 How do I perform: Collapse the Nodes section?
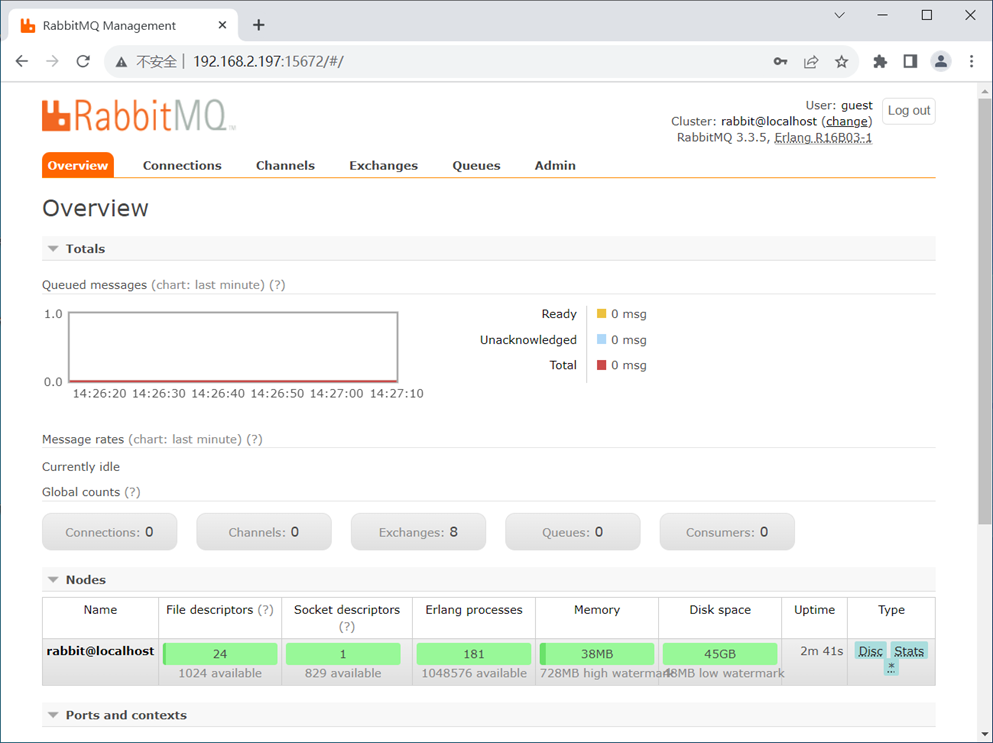[53, 580]
